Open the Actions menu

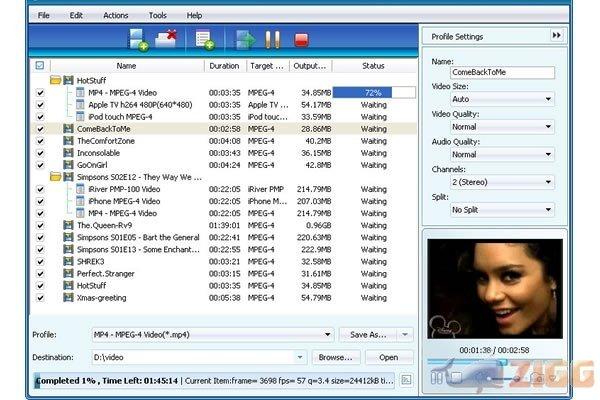115,16
